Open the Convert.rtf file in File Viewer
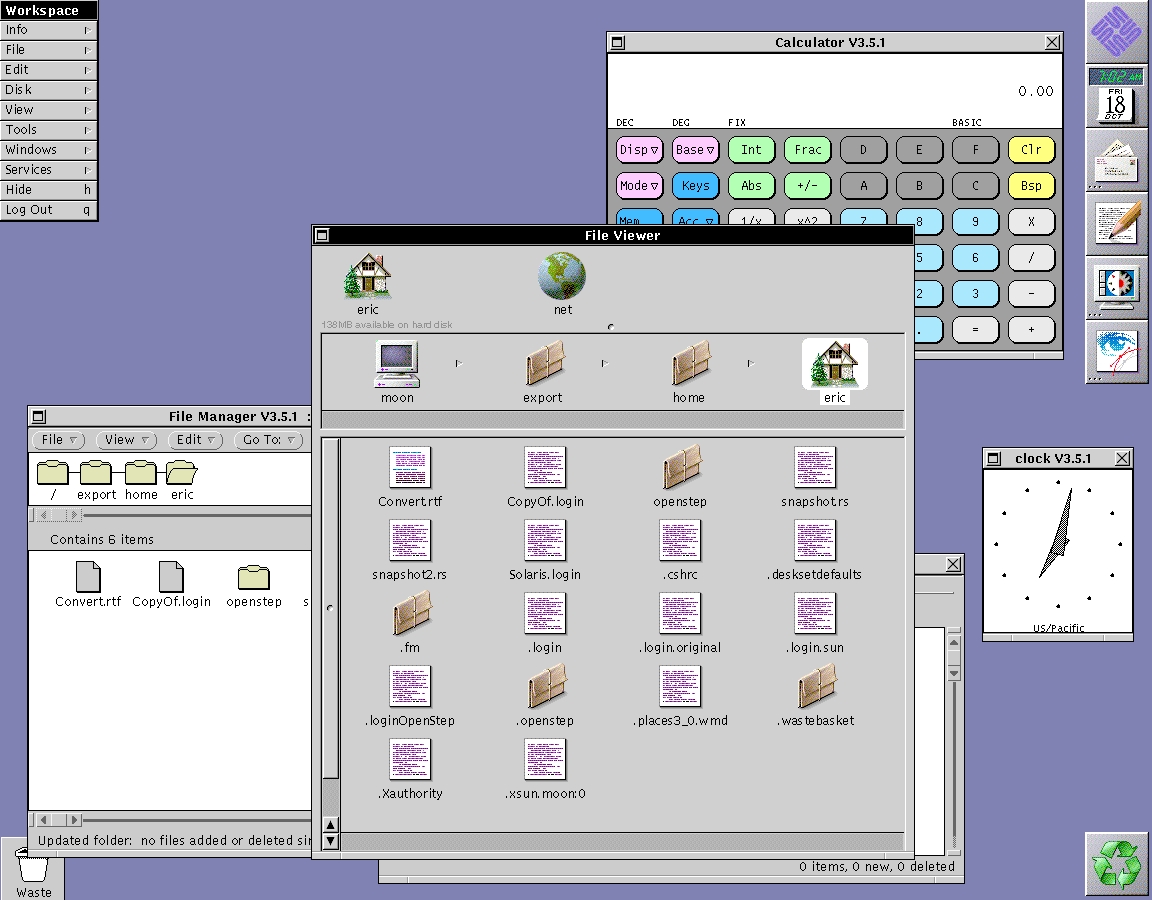The width and height of the screenshot is (1152, 900). [410, 468]
